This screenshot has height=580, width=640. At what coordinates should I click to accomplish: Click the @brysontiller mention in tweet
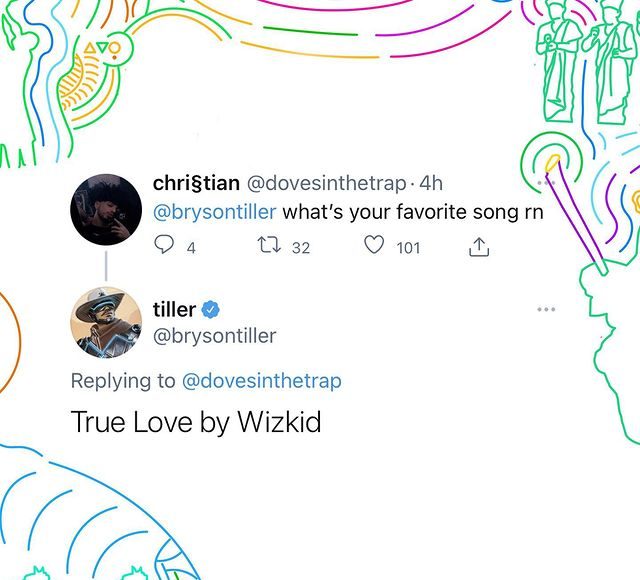[x=215, y=212]
